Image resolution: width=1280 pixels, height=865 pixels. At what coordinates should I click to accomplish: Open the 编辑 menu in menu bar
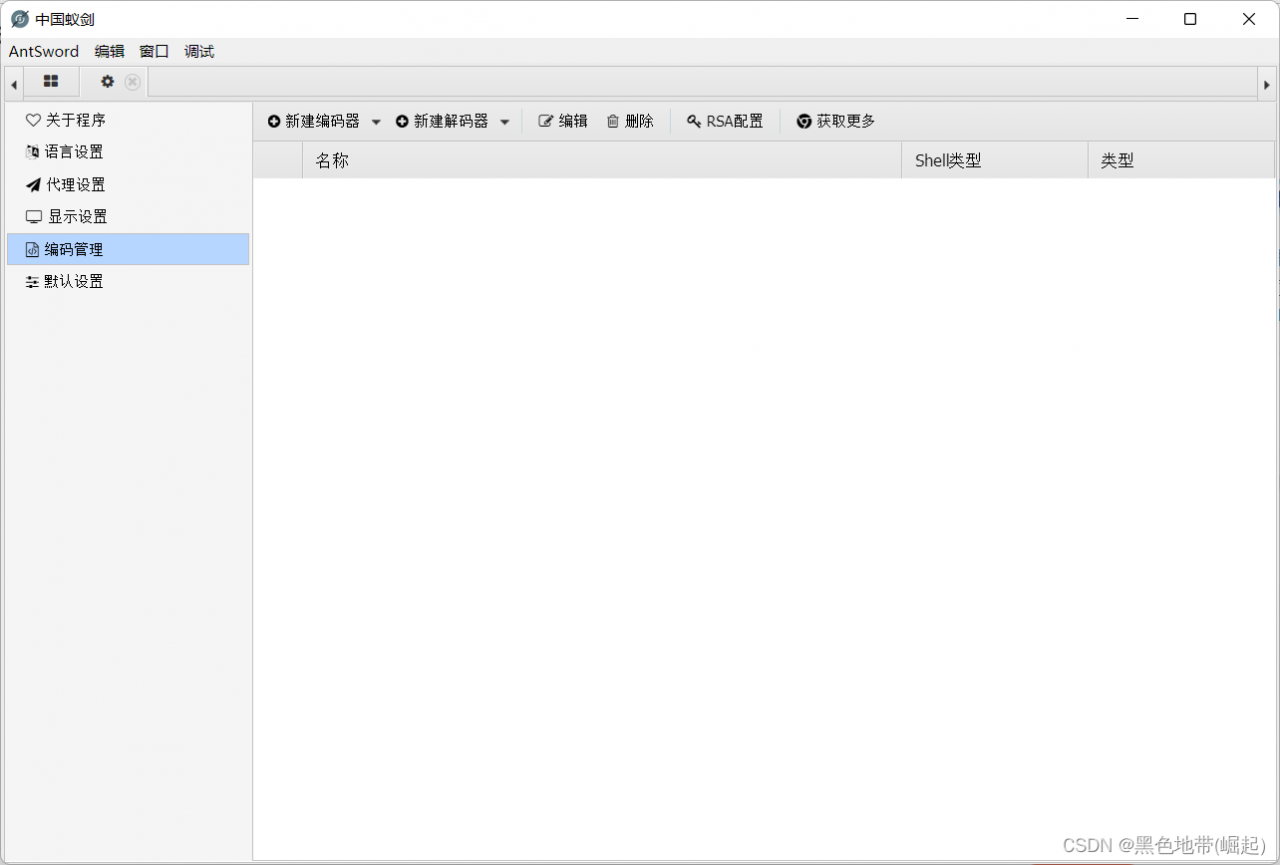pos(110,51)
